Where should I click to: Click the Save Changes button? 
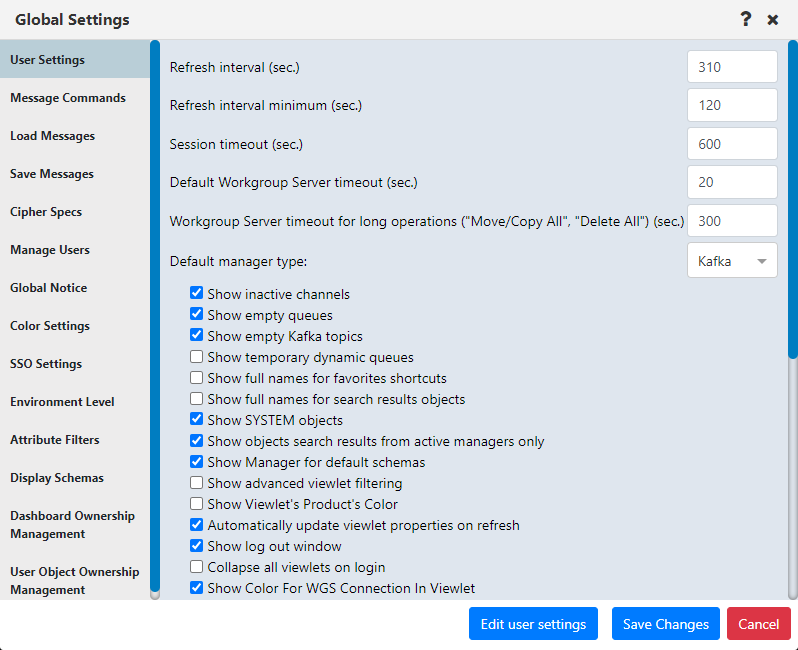point(666,624)
